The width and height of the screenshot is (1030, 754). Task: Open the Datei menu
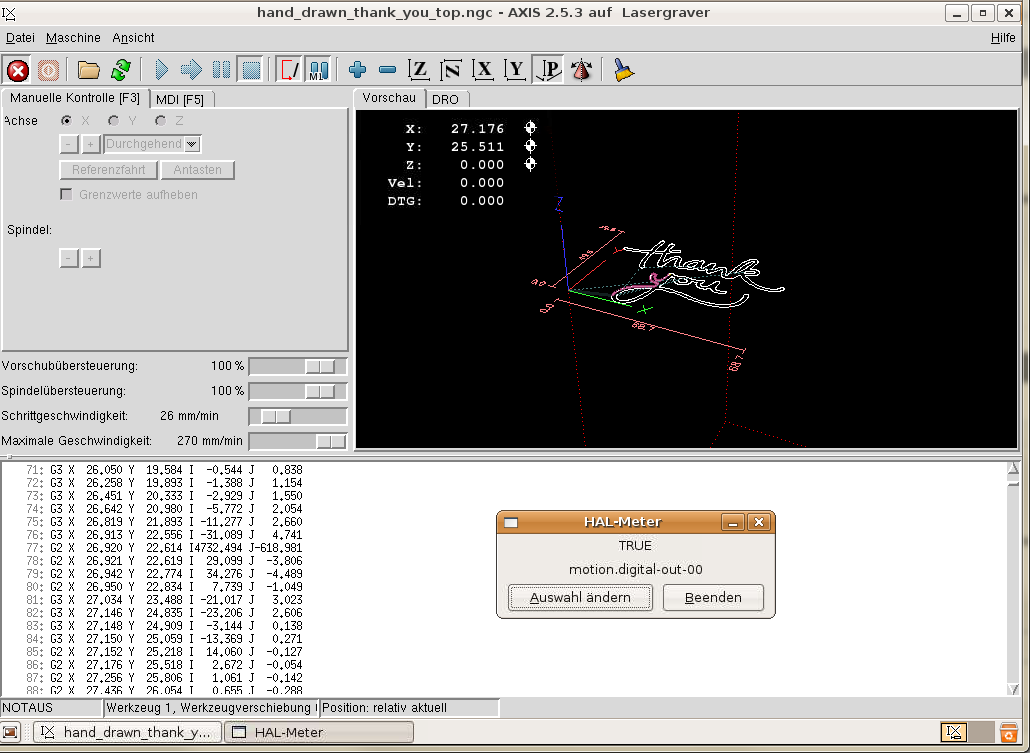(20, 37)
